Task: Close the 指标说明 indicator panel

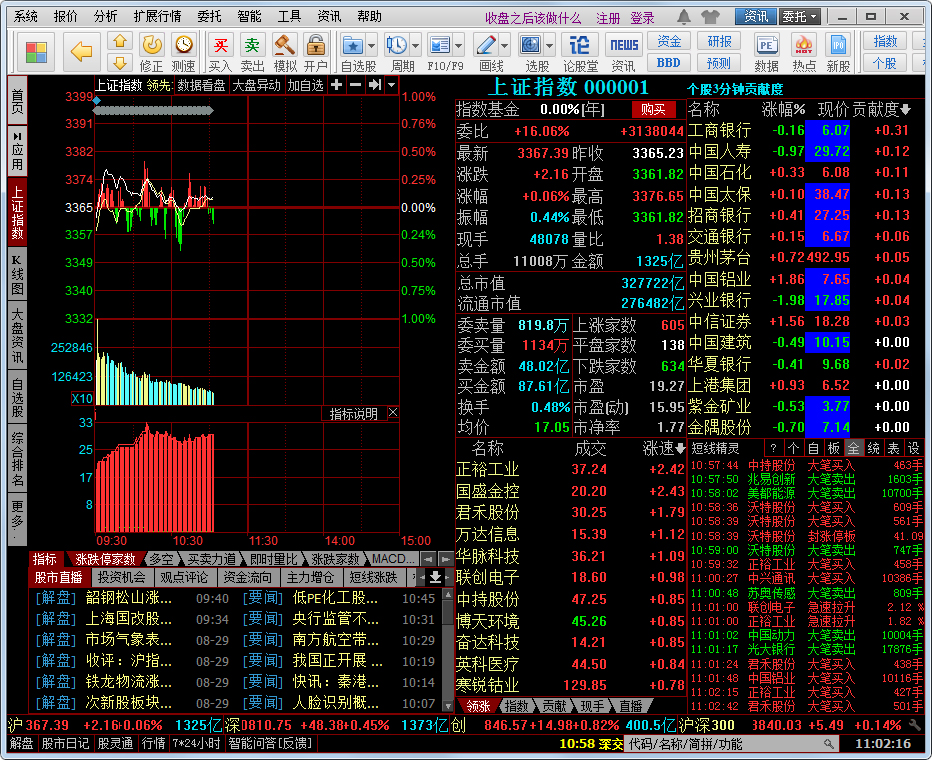Action: pyautogui.click(x=393, y=412)
